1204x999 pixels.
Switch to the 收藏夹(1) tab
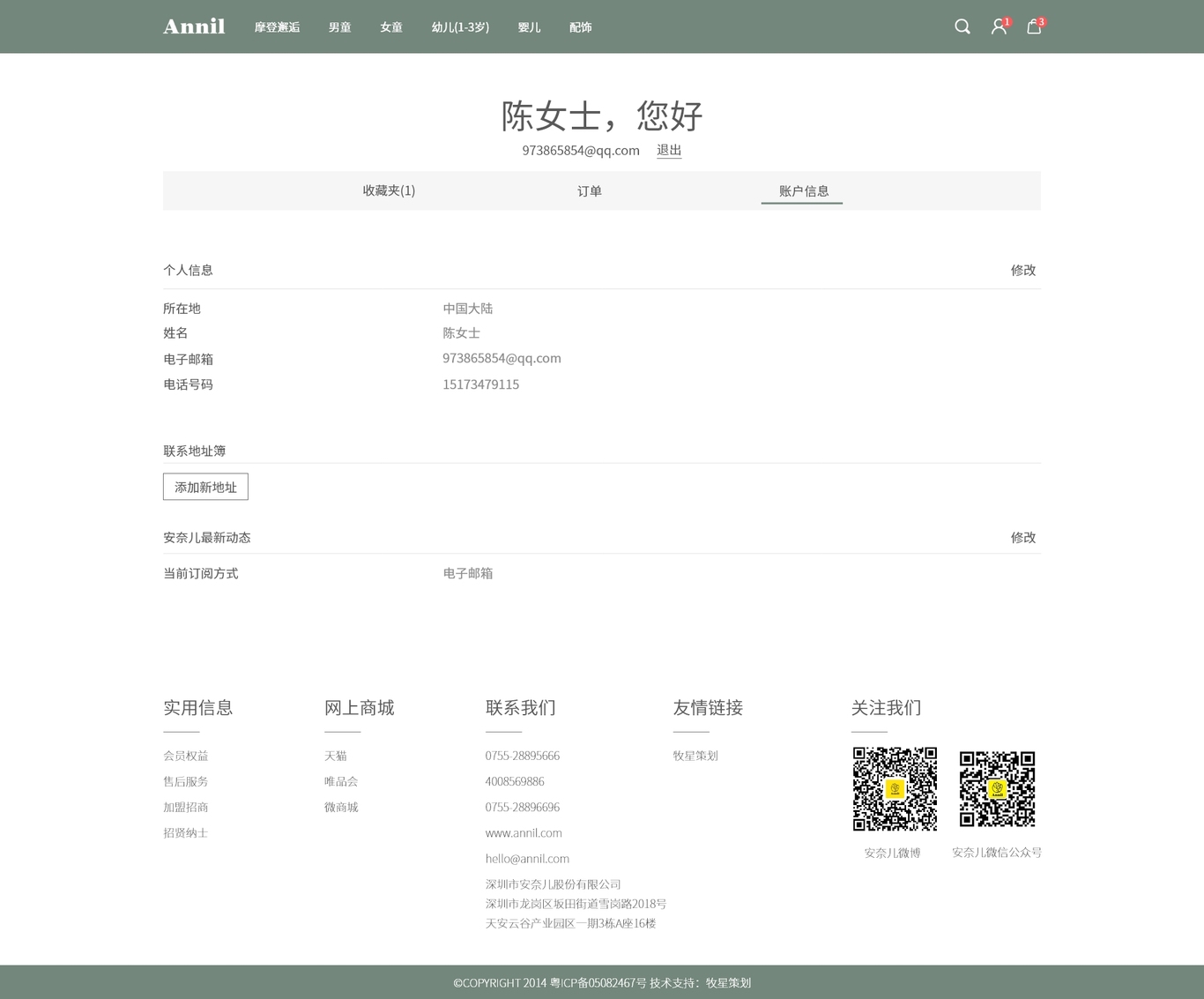coord(389,190)
